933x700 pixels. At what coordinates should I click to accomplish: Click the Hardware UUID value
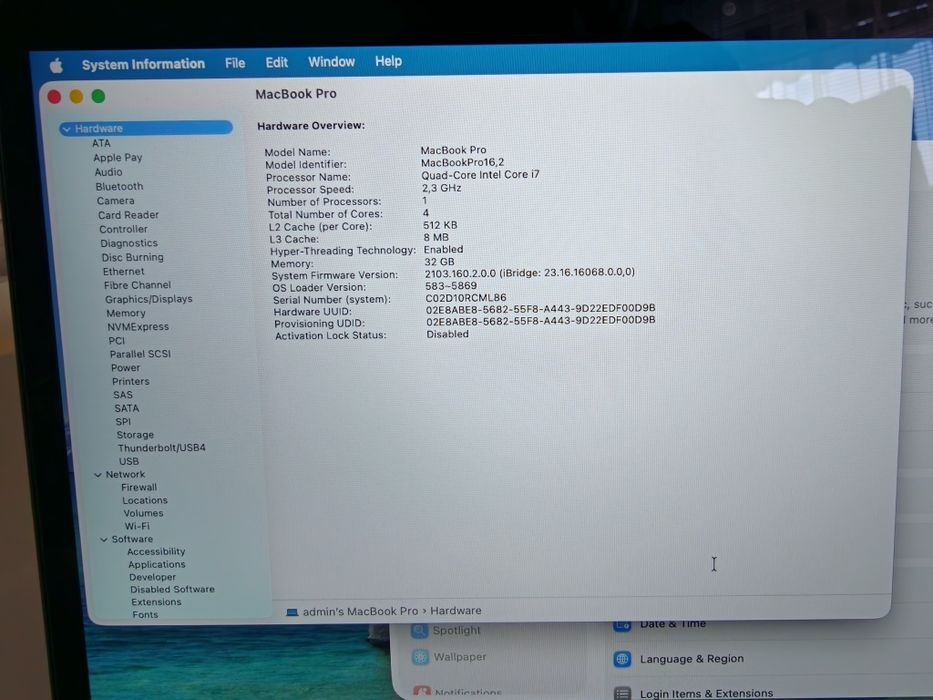pos(540,308)
